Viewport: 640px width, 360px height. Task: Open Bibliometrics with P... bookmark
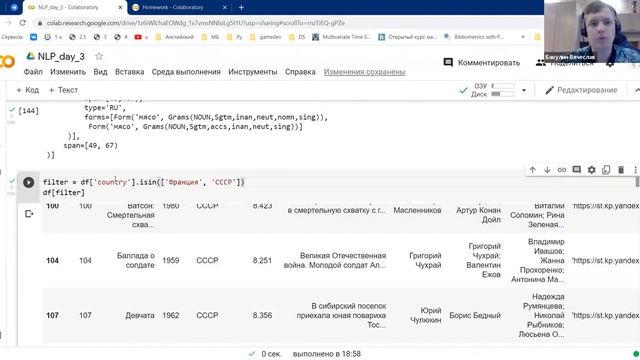(x=474, y=37)
